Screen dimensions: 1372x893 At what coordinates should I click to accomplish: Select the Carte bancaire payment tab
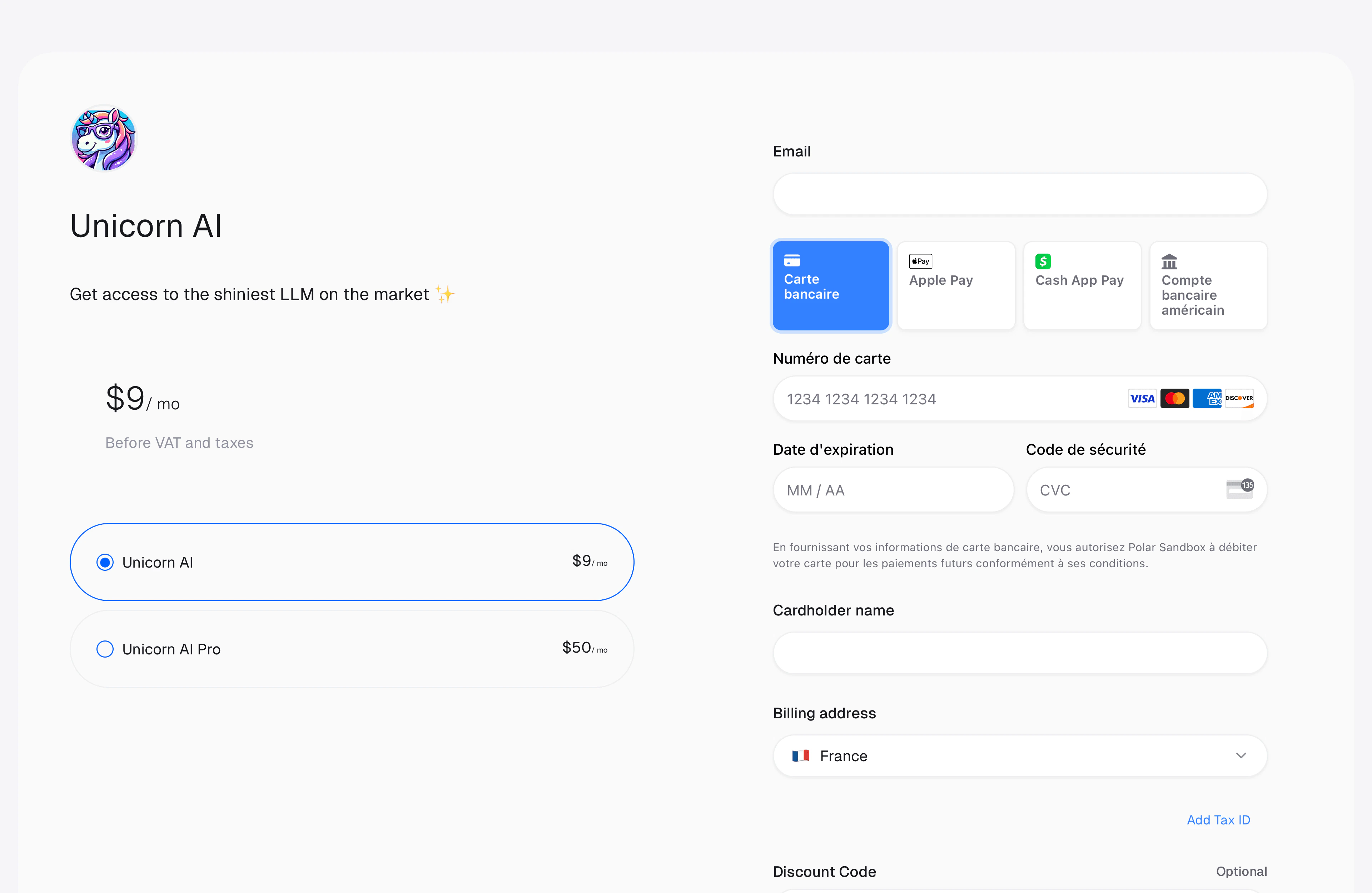tap(831, 285)
